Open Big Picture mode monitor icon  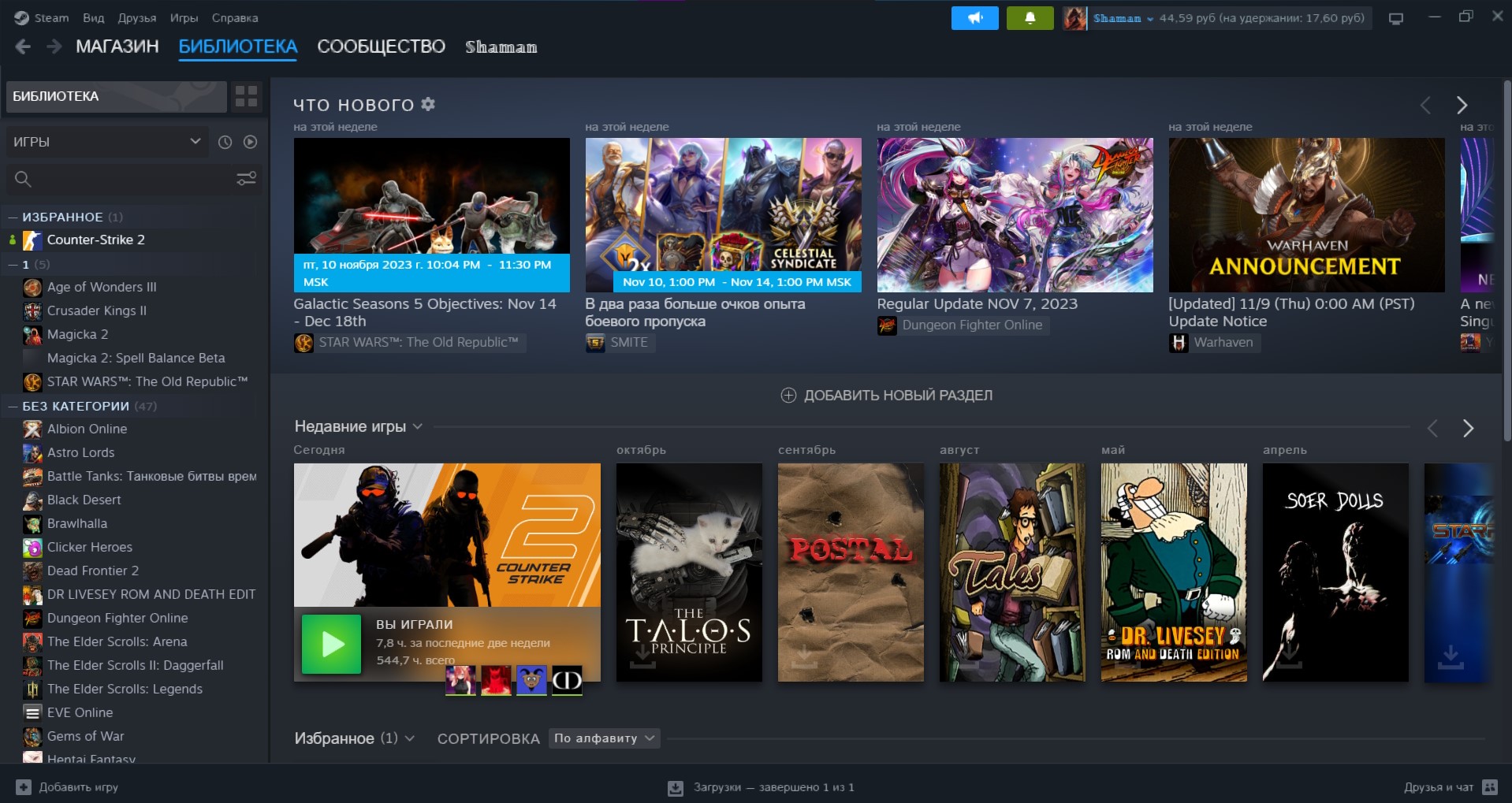[1395, 18]
